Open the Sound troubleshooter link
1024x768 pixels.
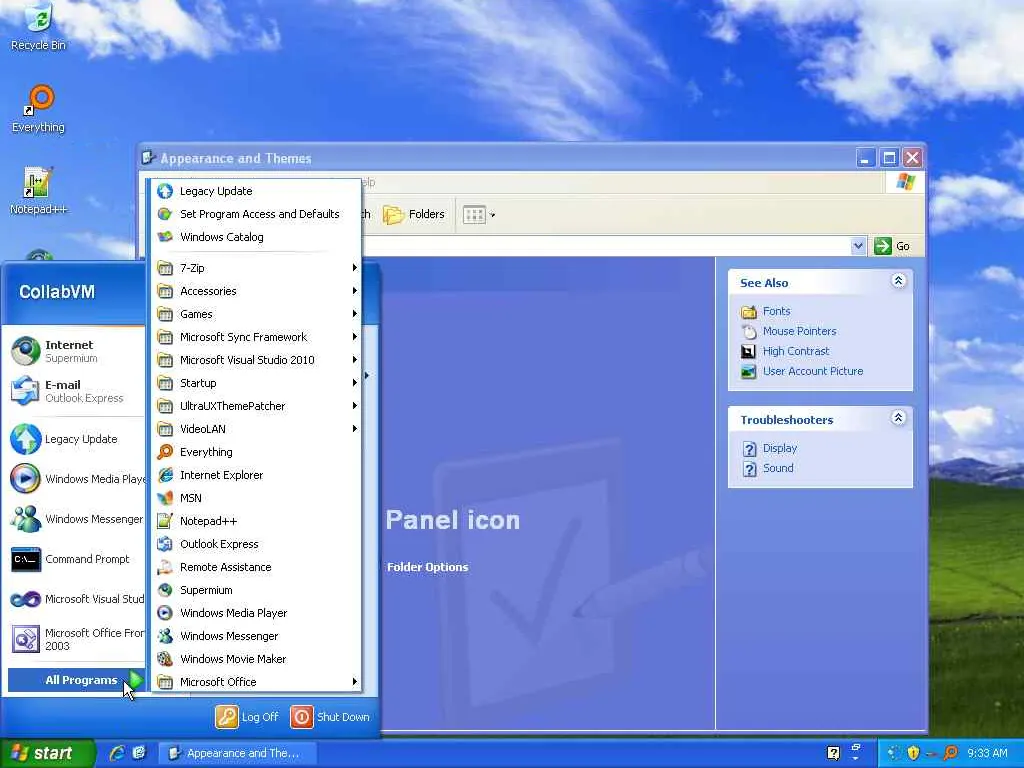click(x=778, y=468)
